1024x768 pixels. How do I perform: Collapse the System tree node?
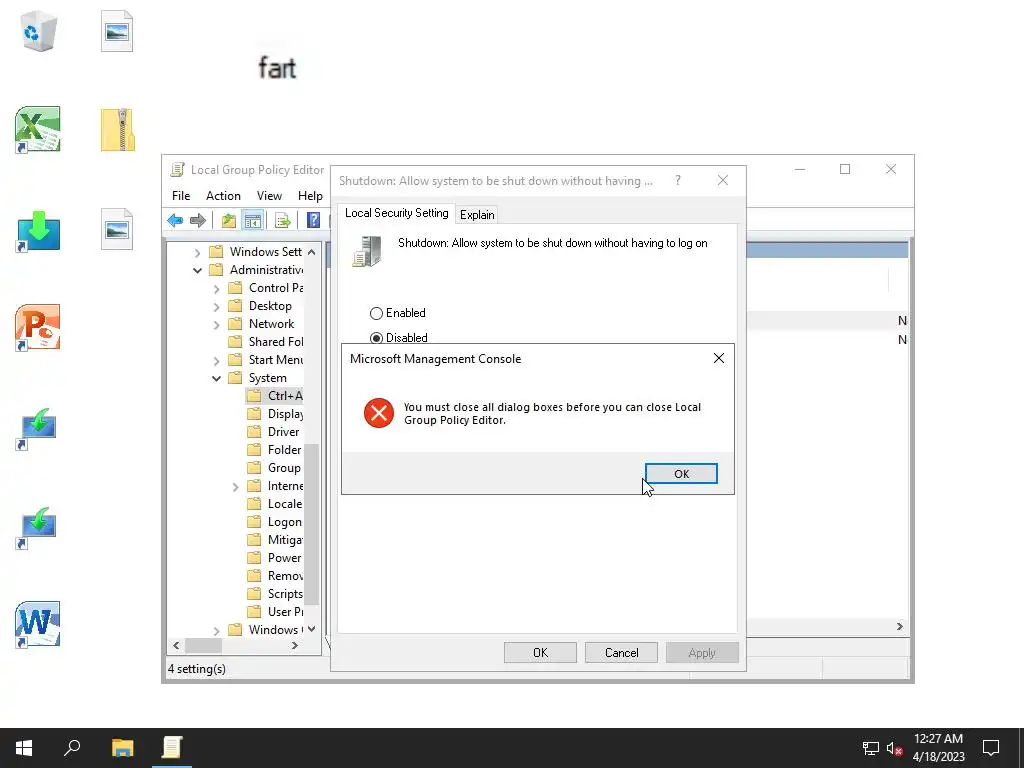click(216, 378)
